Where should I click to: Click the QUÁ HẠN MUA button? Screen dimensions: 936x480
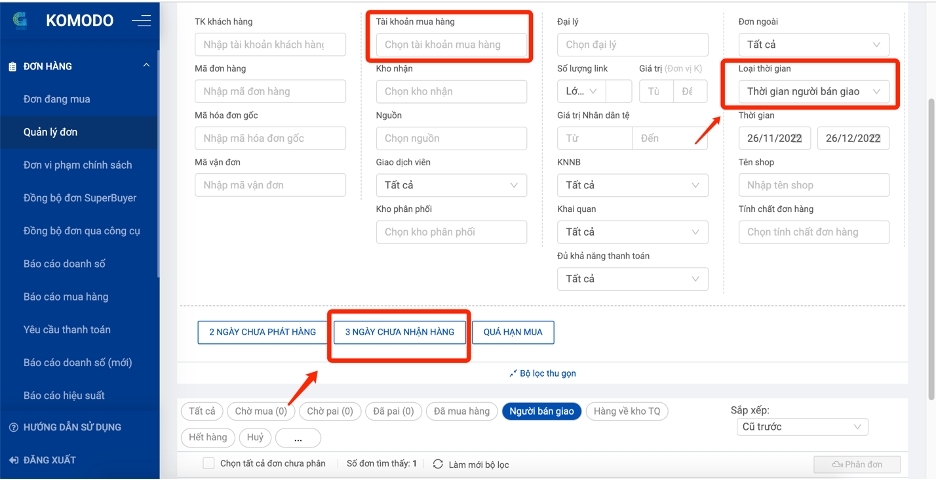(512, 332)
